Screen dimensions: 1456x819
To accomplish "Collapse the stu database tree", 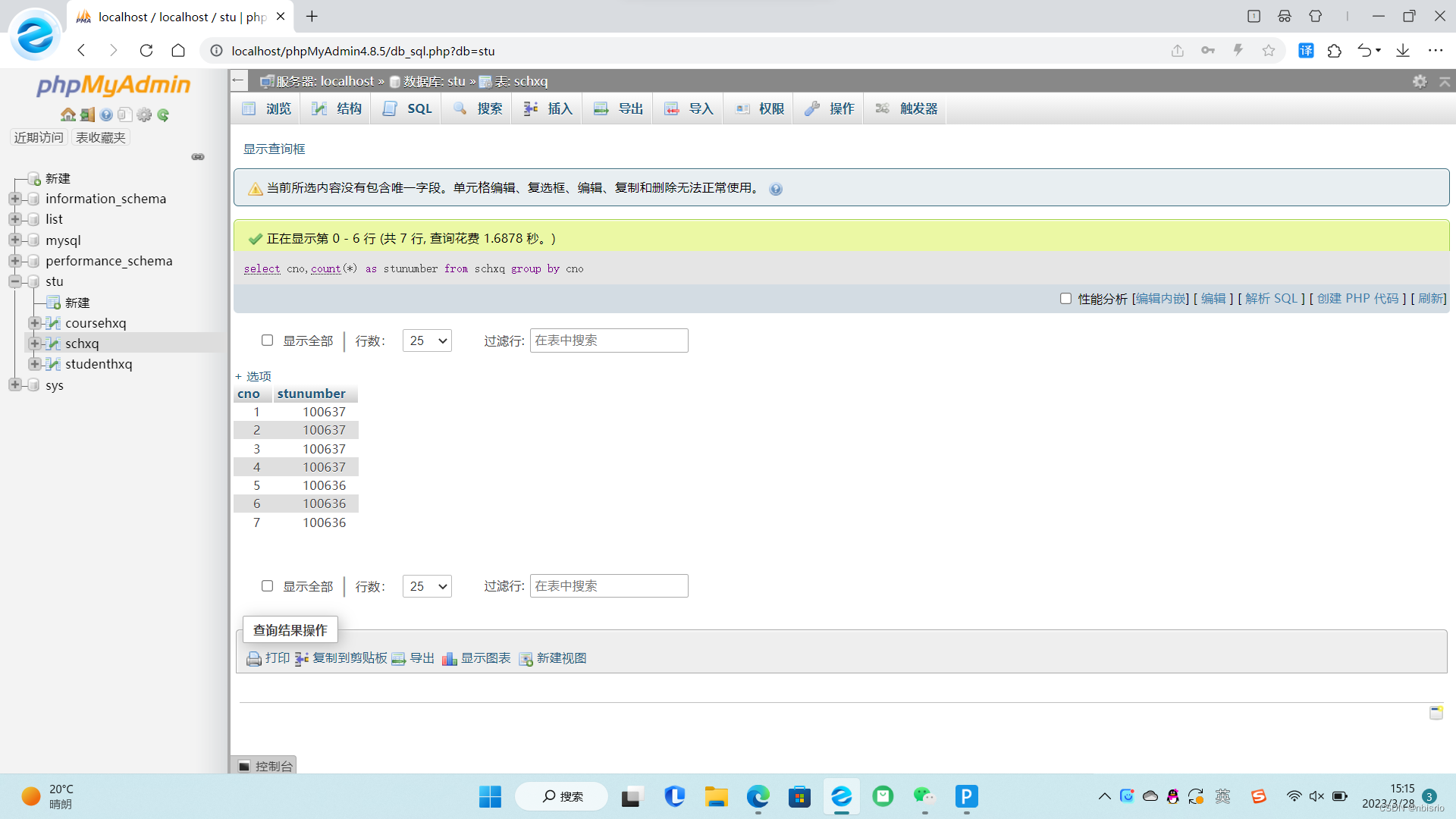I will [14, 281].
